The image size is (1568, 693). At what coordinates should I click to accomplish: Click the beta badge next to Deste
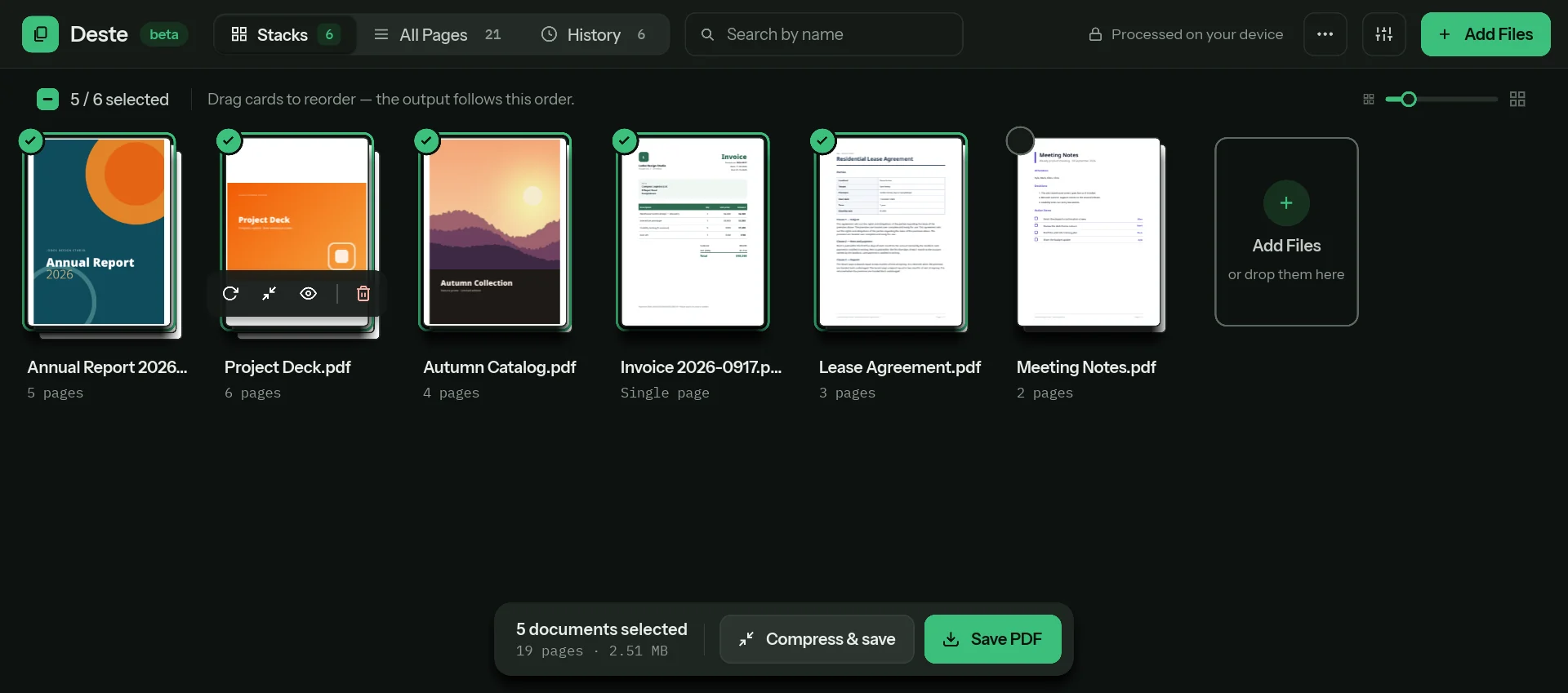pyautogui.click(x=164, y=34)
